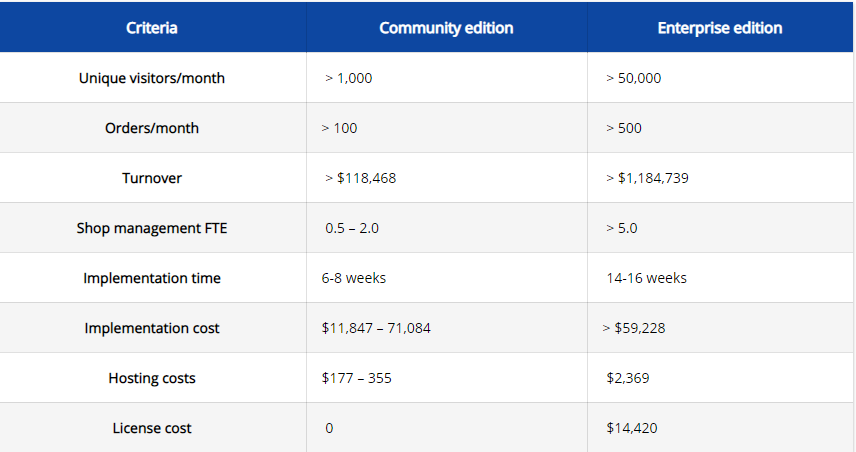856x452 pixels.
Task: Click the Turnover row label
Action: 152,178
